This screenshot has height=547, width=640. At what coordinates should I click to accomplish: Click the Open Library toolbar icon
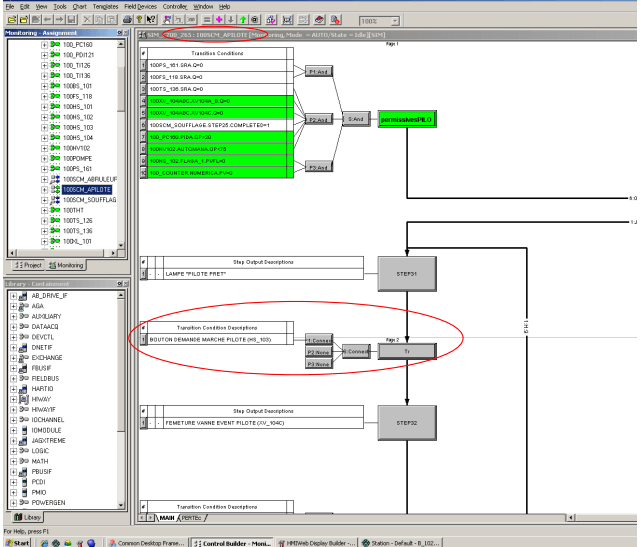pos(24,19)
